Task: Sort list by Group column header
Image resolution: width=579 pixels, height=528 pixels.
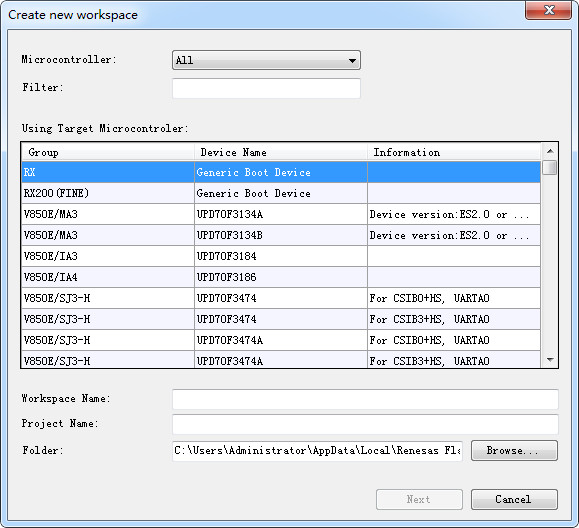Action: click(108, 152)
